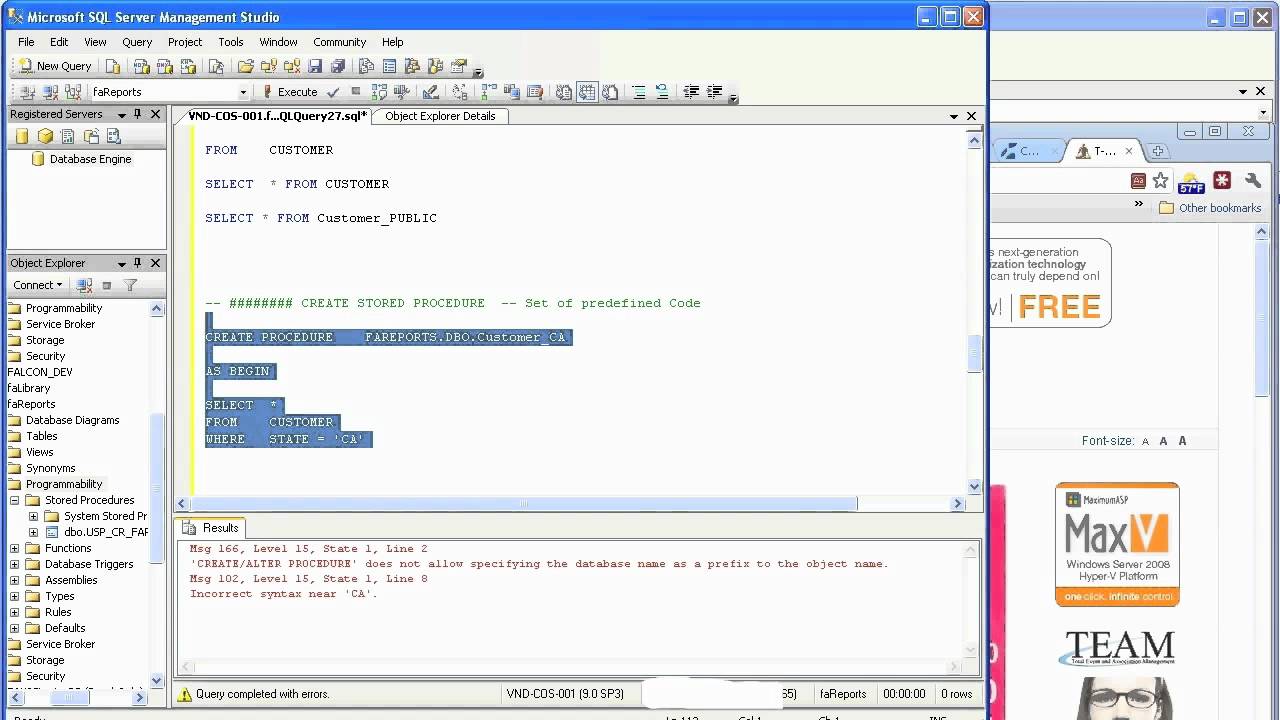Click Disconnect icon in Object Explorer toolbar

coord(85,285)
